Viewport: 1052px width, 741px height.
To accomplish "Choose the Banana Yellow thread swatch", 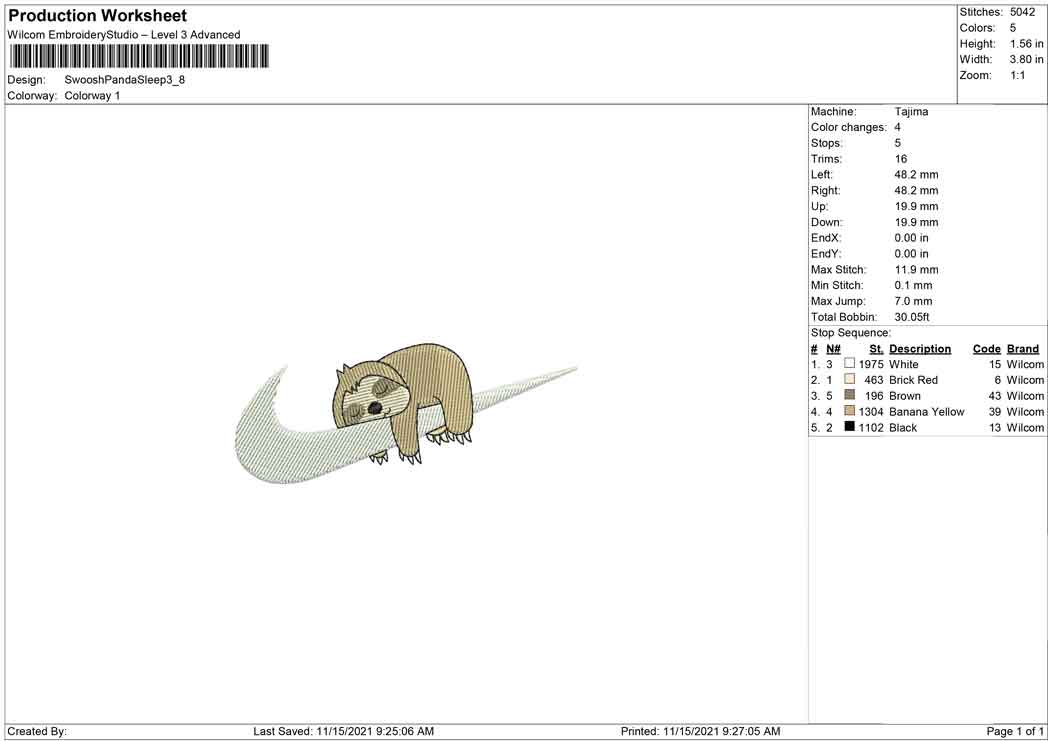I will [x=849, y=411].
